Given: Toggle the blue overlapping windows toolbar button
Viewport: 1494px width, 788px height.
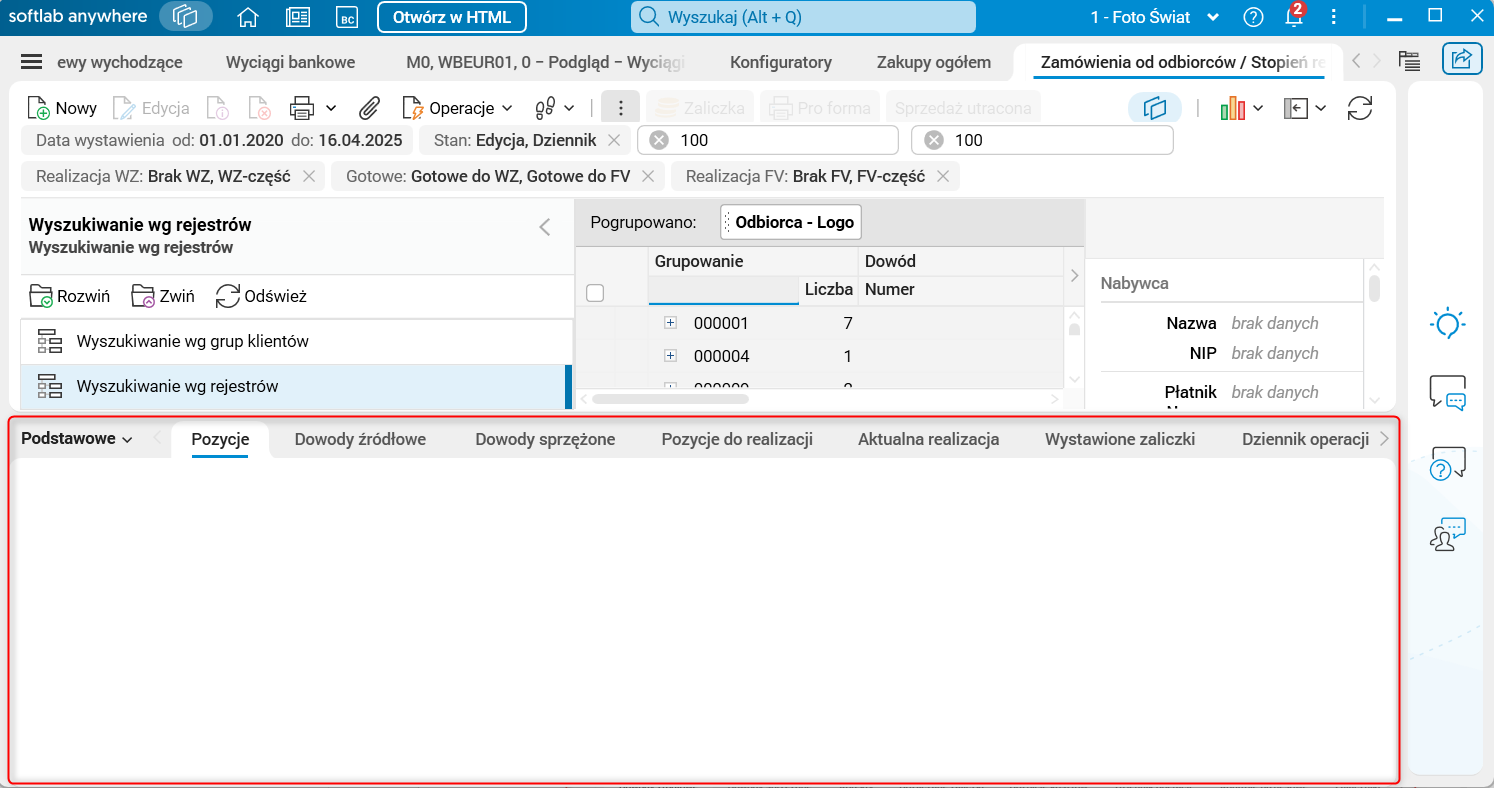Looking at the screenshot, I should (1155, 108).
